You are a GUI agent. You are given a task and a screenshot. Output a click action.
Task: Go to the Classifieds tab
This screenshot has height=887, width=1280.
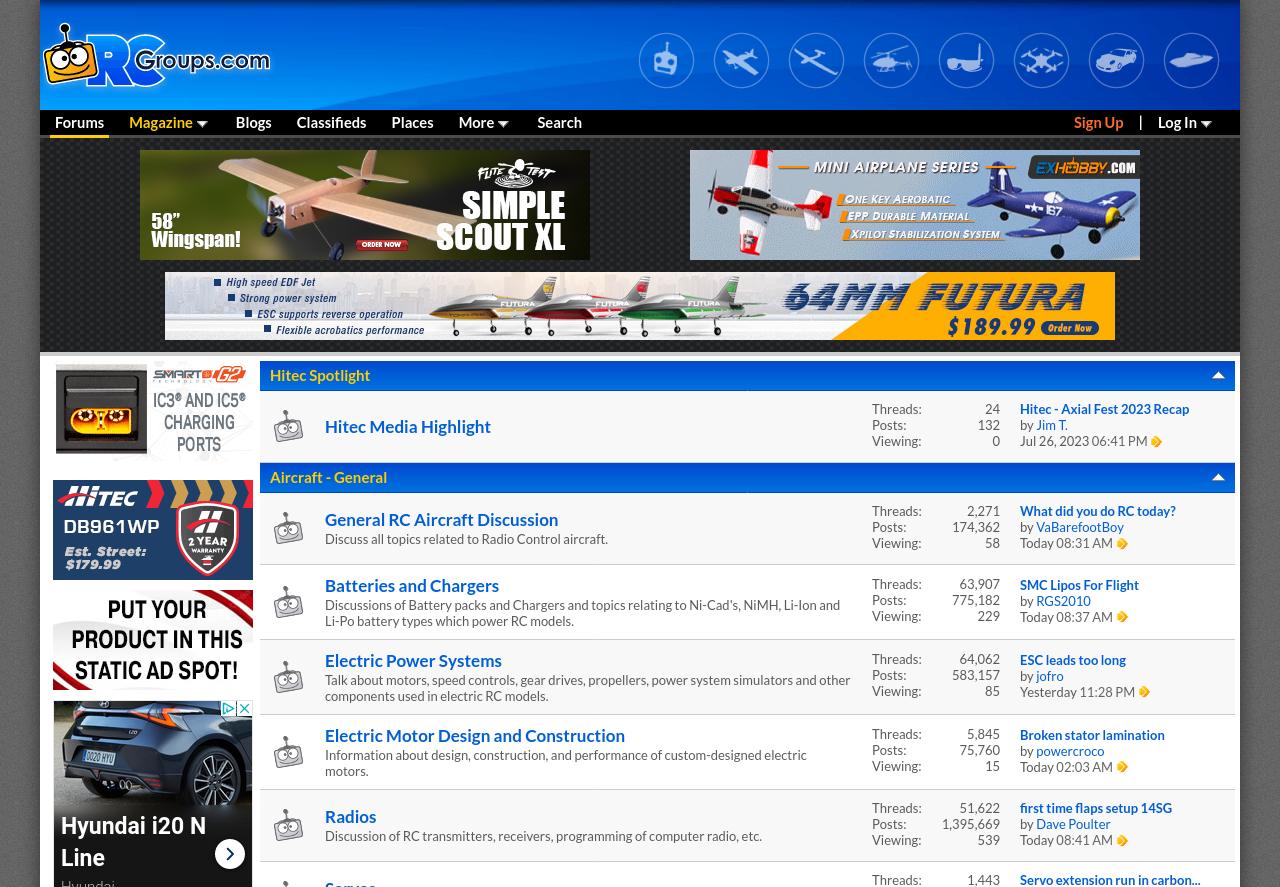click(331, 122)
